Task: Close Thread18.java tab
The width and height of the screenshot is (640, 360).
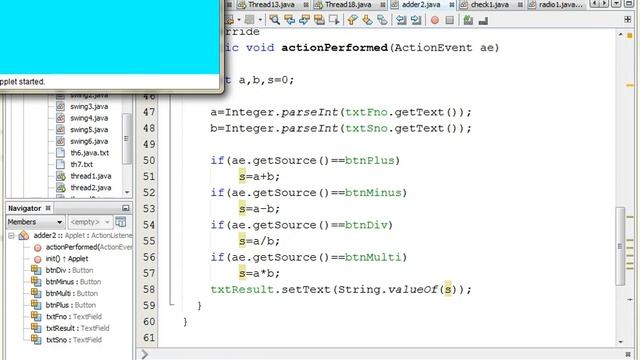Action: (x=382, y=4)
